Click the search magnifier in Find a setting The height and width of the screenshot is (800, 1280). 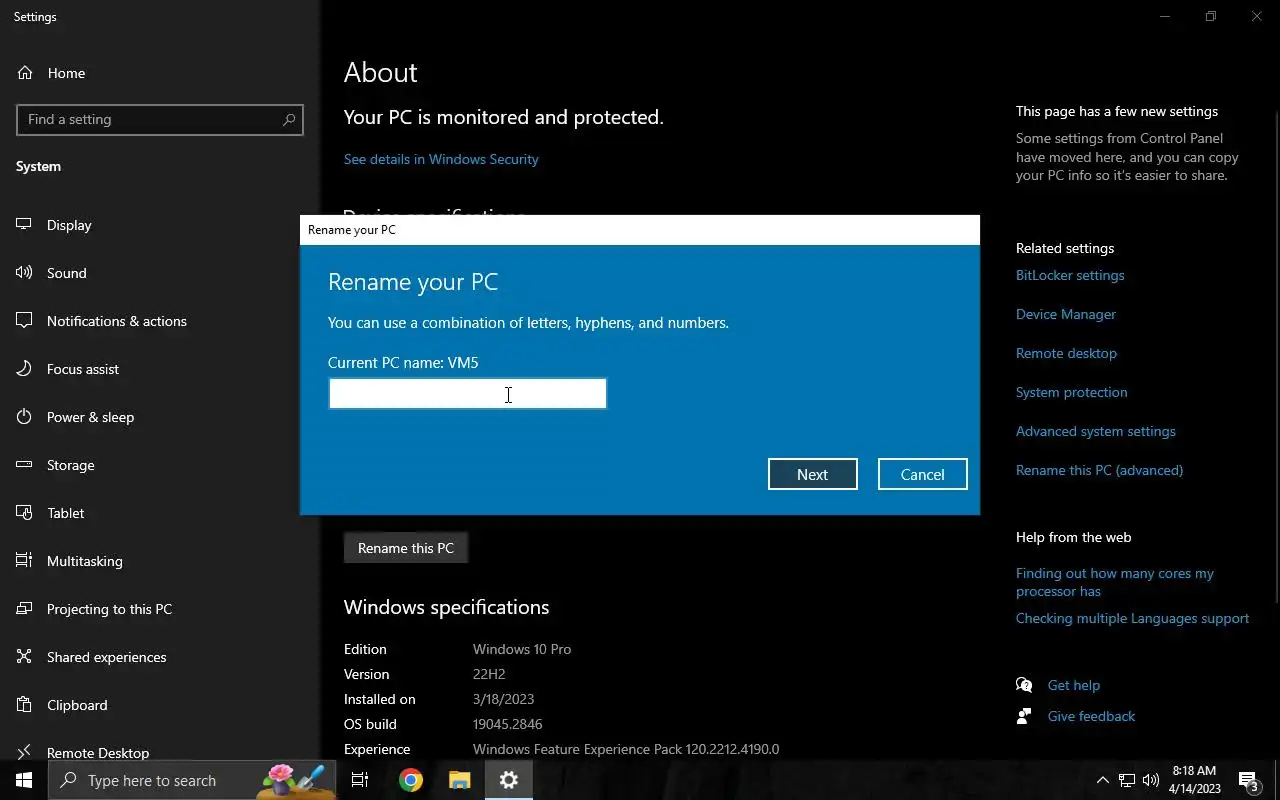(x=289, y=119)
